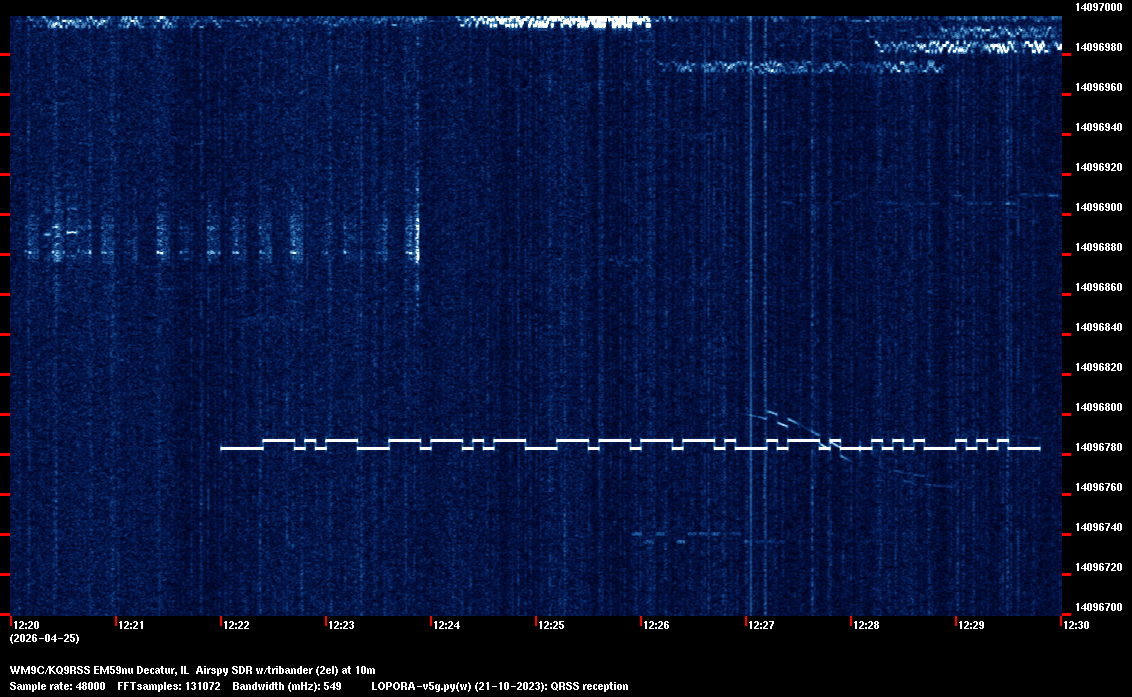Click the 12:27 time axis label
The height and width of the screenshot is (697, 1132).
(762, 626)
